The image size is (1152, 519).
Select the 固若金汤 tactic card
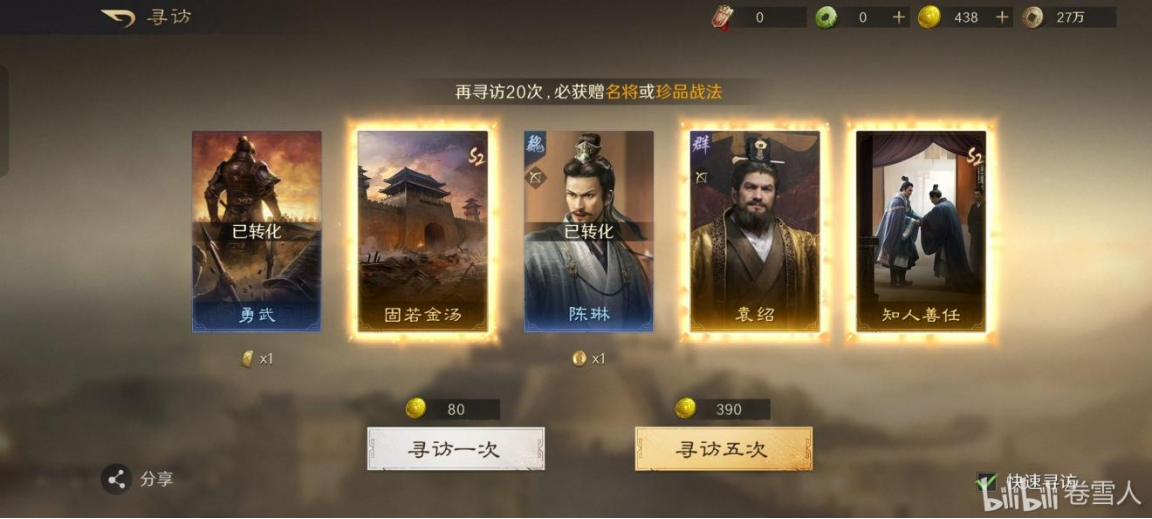point(422,232)
